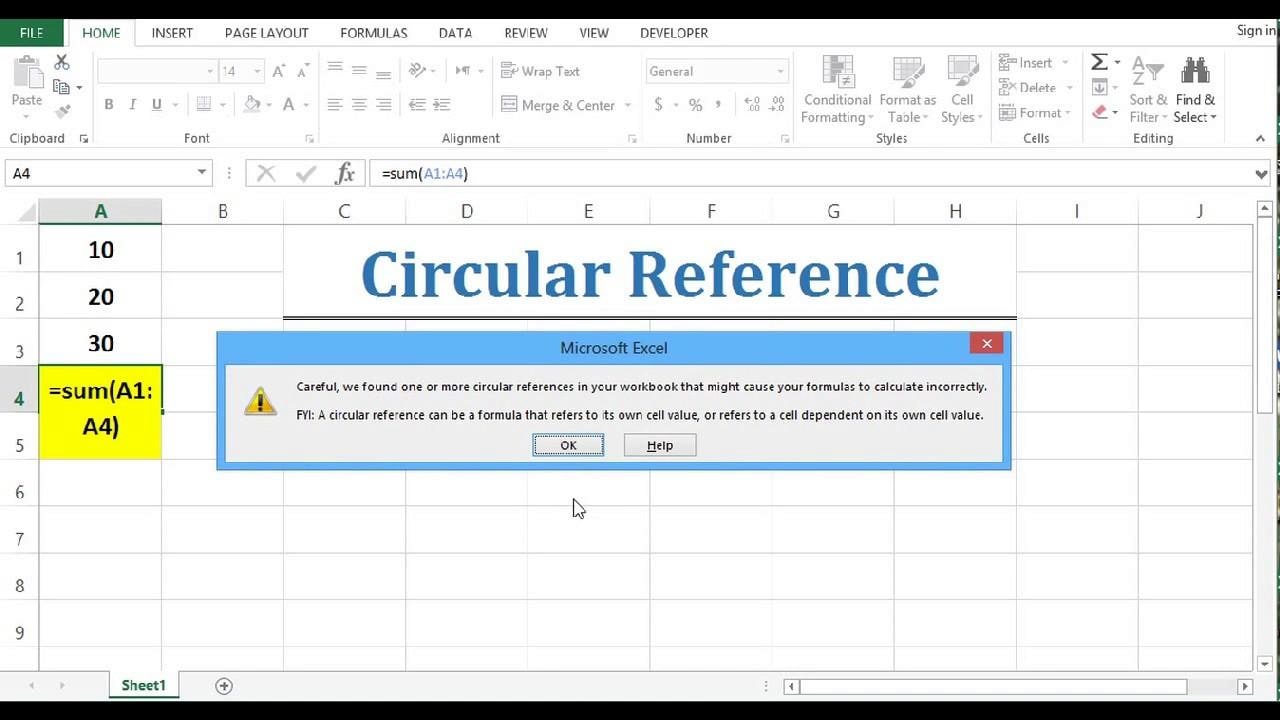This screenshot has width=1280, height=720.
Task: Open the font name dropdown
Action: 210,71
